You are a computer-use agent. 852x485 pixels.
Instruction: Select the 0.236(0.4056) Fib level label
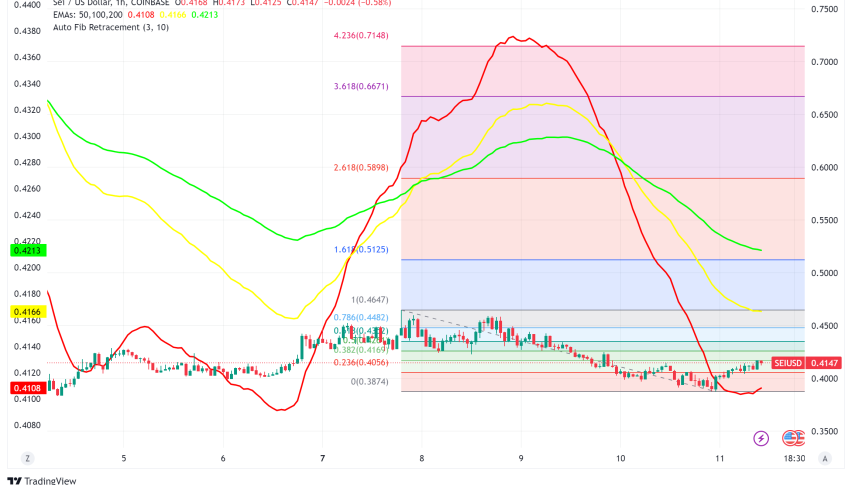coord(361,362)
